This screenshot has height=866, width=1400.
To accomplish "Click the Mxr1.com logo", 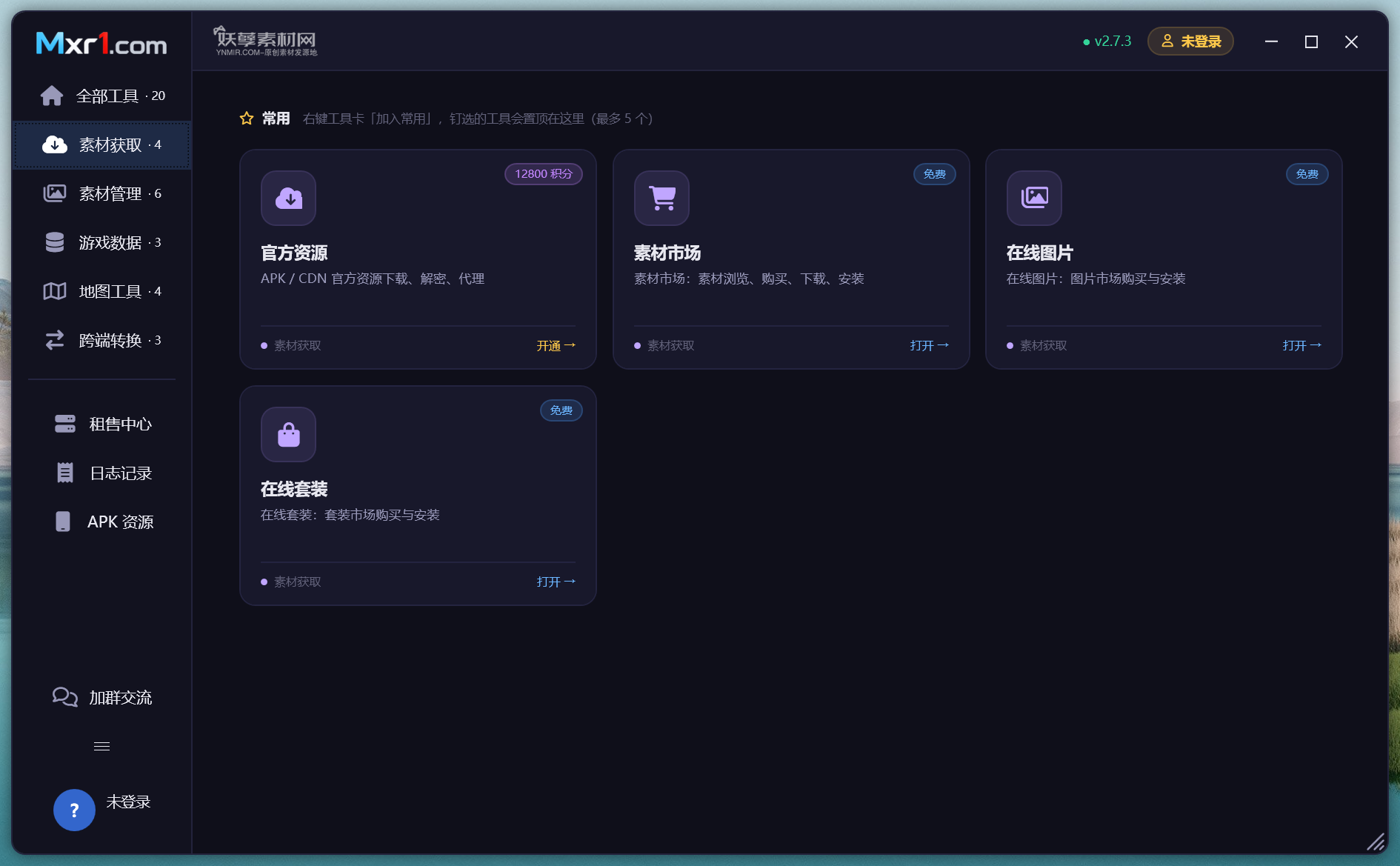I will (x=101, y=43).
